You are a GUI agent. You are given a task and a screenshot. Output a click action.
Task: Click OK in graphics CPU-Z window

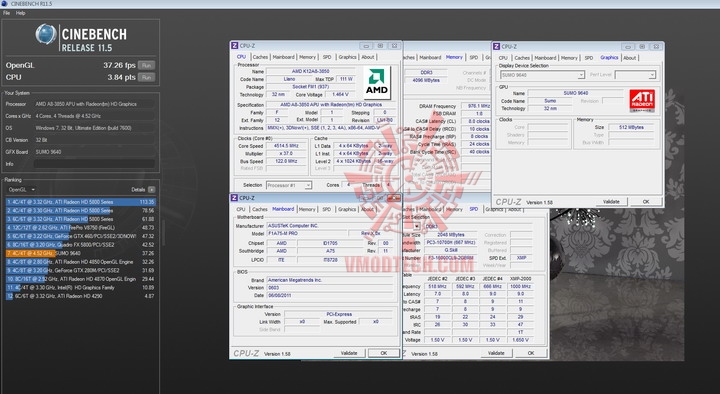pos(646,202)
